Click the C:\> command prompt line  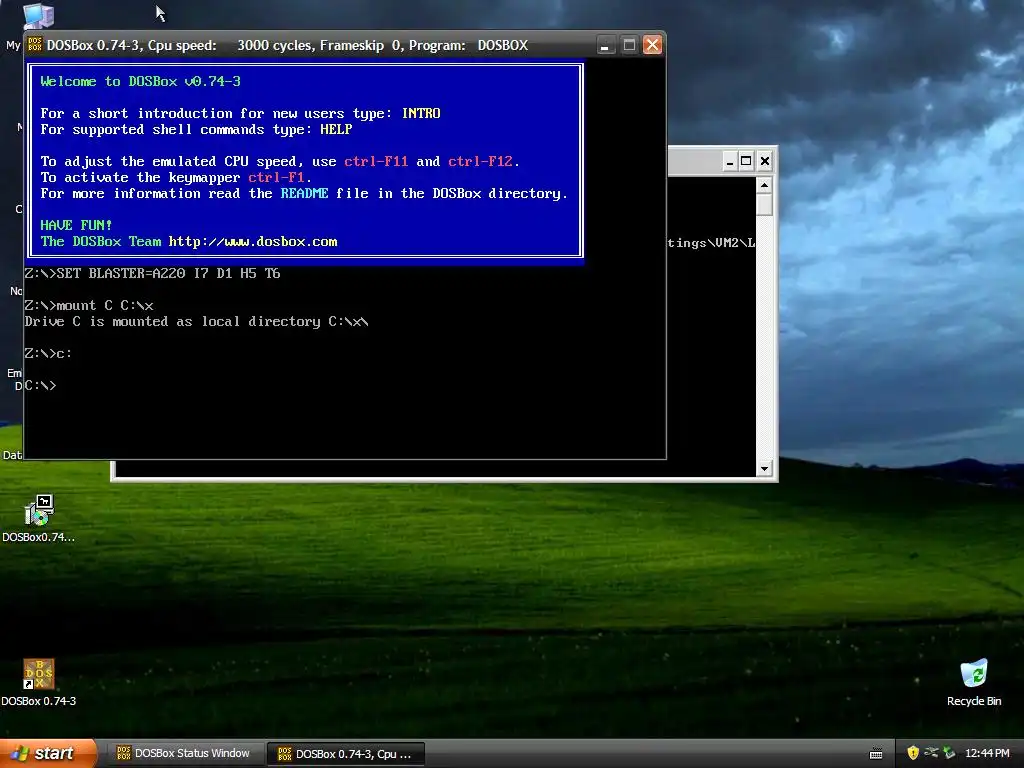pyautogui.click(x=40, y=385)
